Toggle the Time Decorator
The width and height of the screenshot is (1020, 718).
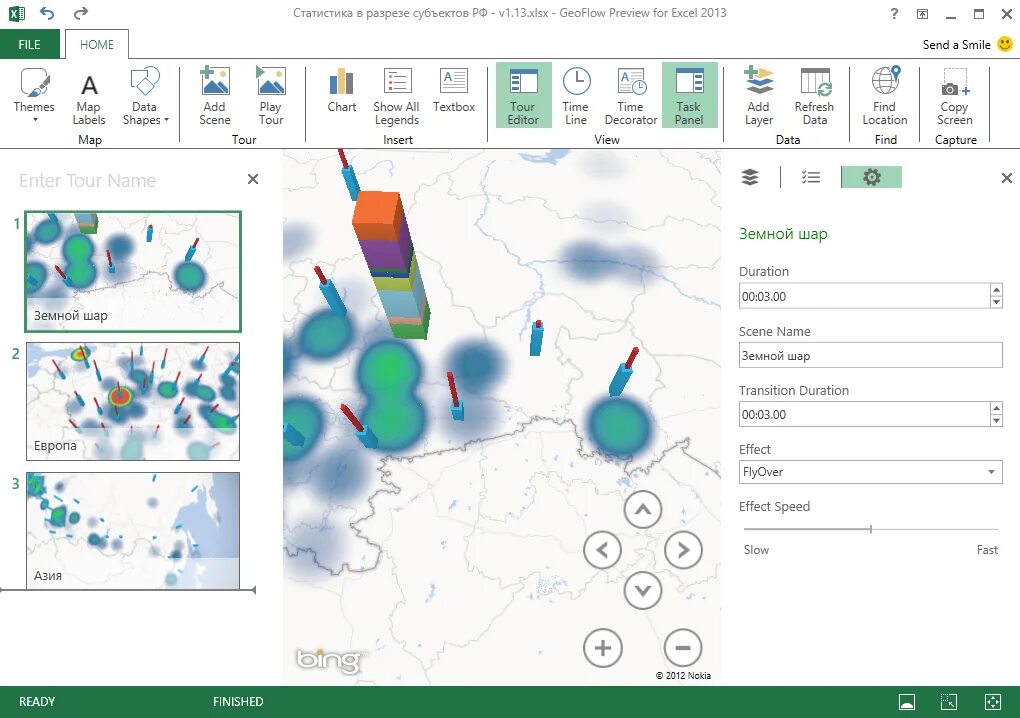pos(630,96)
